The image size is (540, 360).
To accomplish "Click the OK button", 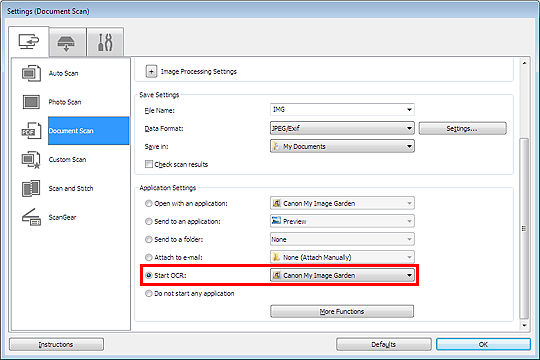I will pos(483,344).
